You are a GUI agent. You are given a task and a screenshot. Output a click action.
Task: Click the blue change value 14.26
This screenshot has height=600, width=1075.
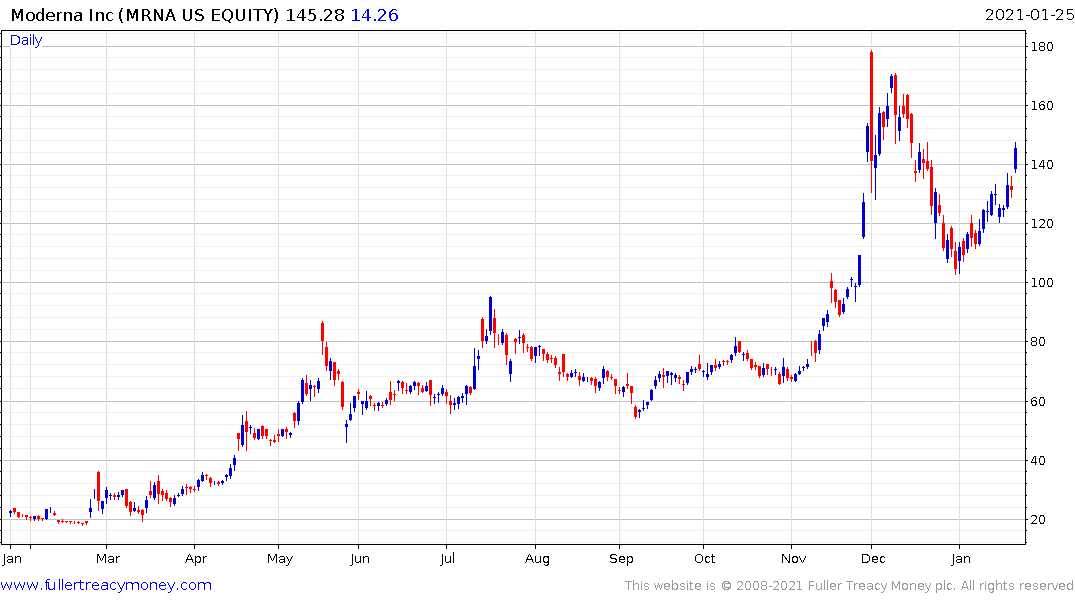click(374, 15)
